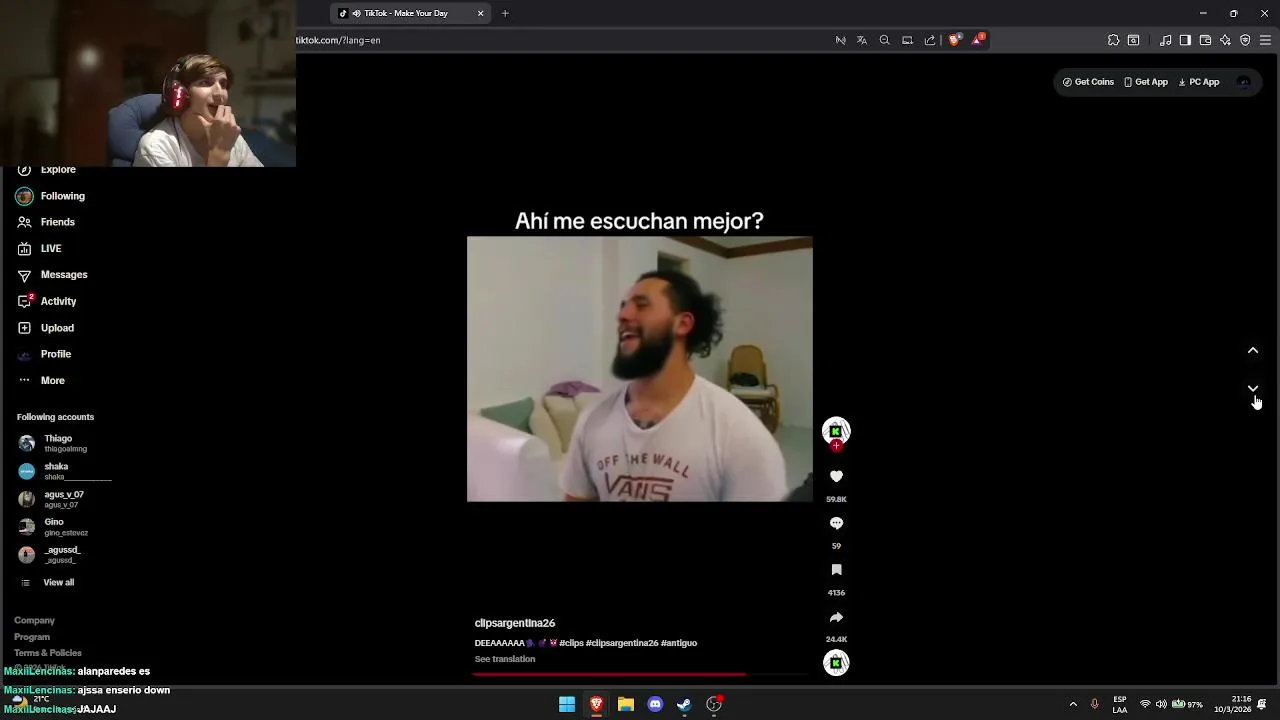Click the zoom magnifier icon in address bar

[884, 40]
